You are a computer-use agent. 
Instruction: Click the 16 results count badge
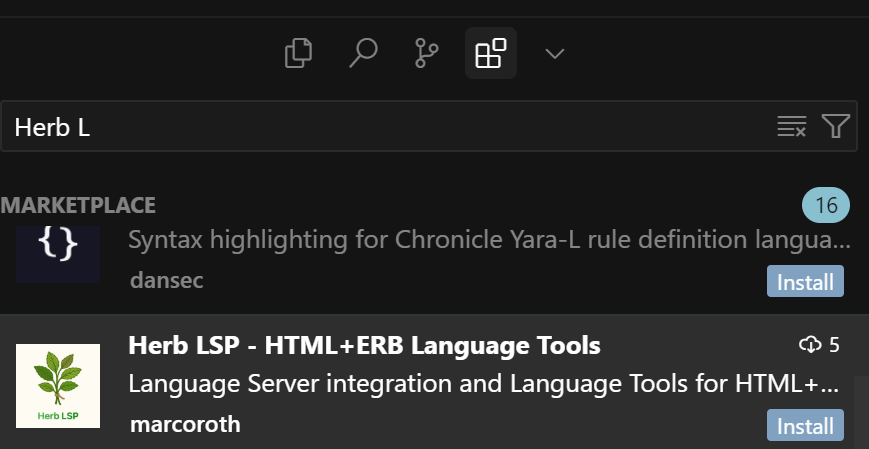pyautogui.click(x=825, y=207)
